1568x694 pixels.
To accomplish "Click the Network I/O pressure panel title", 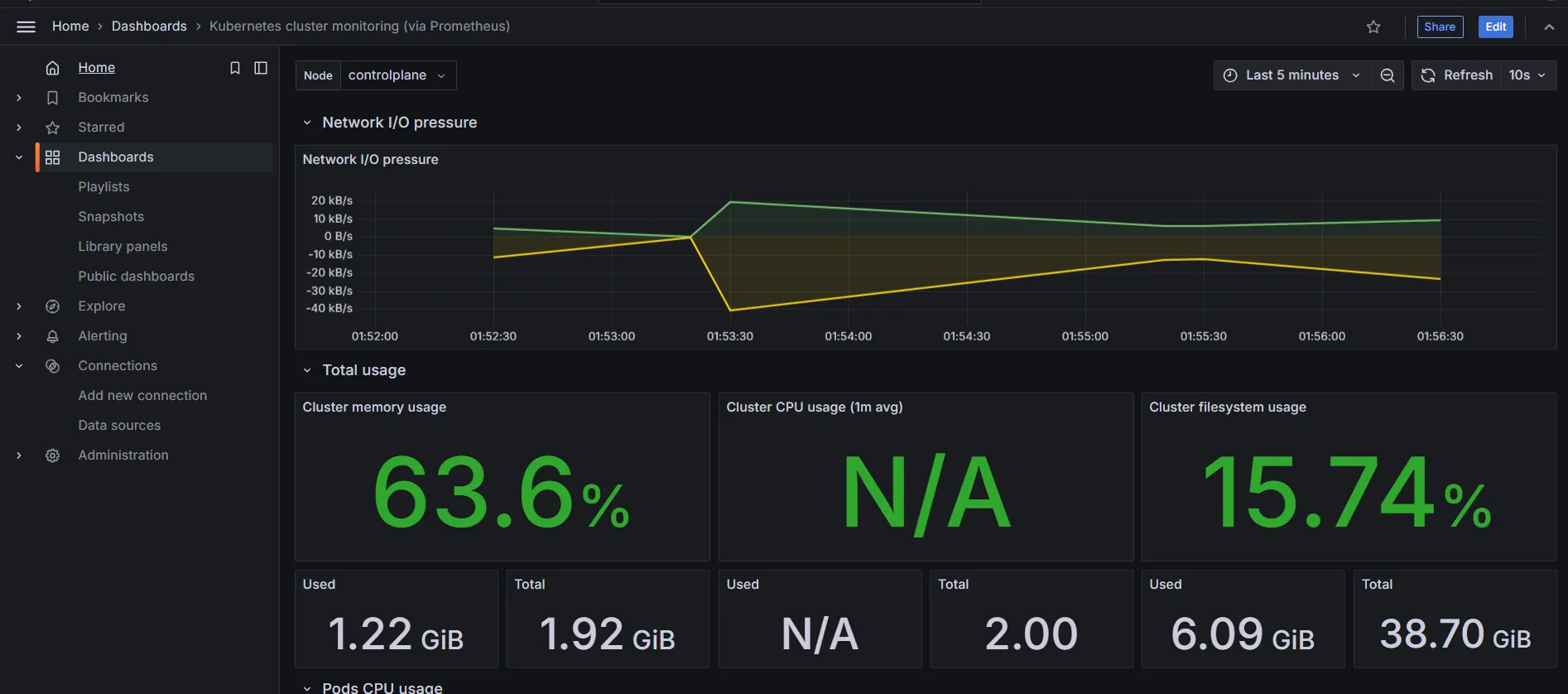I will click(370, 160).
